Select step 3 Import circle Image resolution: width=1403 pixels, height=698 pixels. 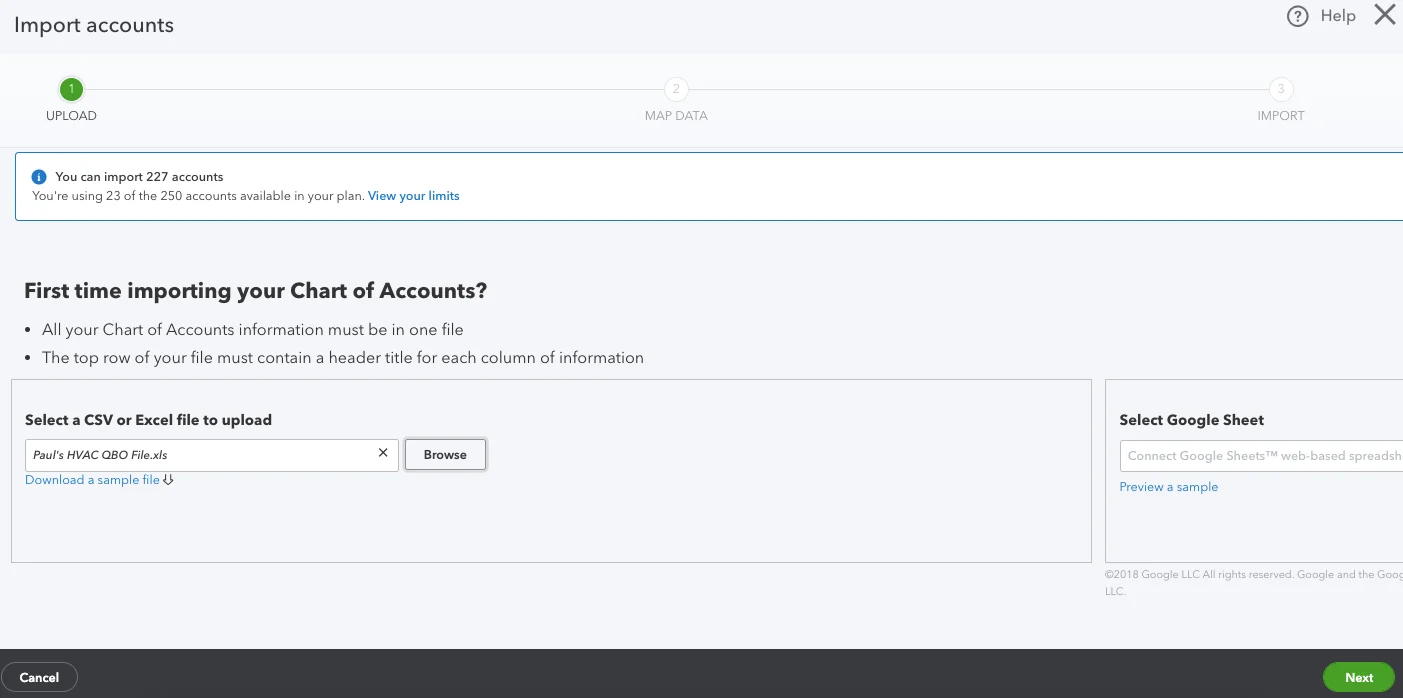1281,90
